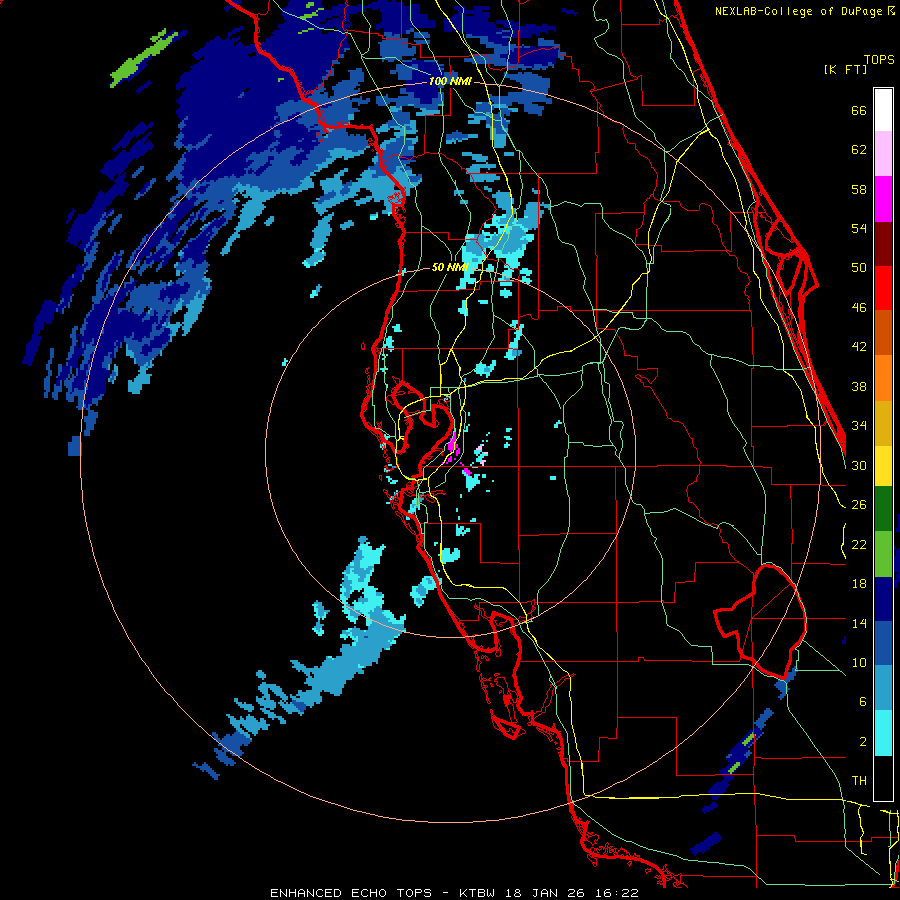Click the '38' legend value
The height and width of the screenshot is (900, 900).
click(x=859, y=386)
